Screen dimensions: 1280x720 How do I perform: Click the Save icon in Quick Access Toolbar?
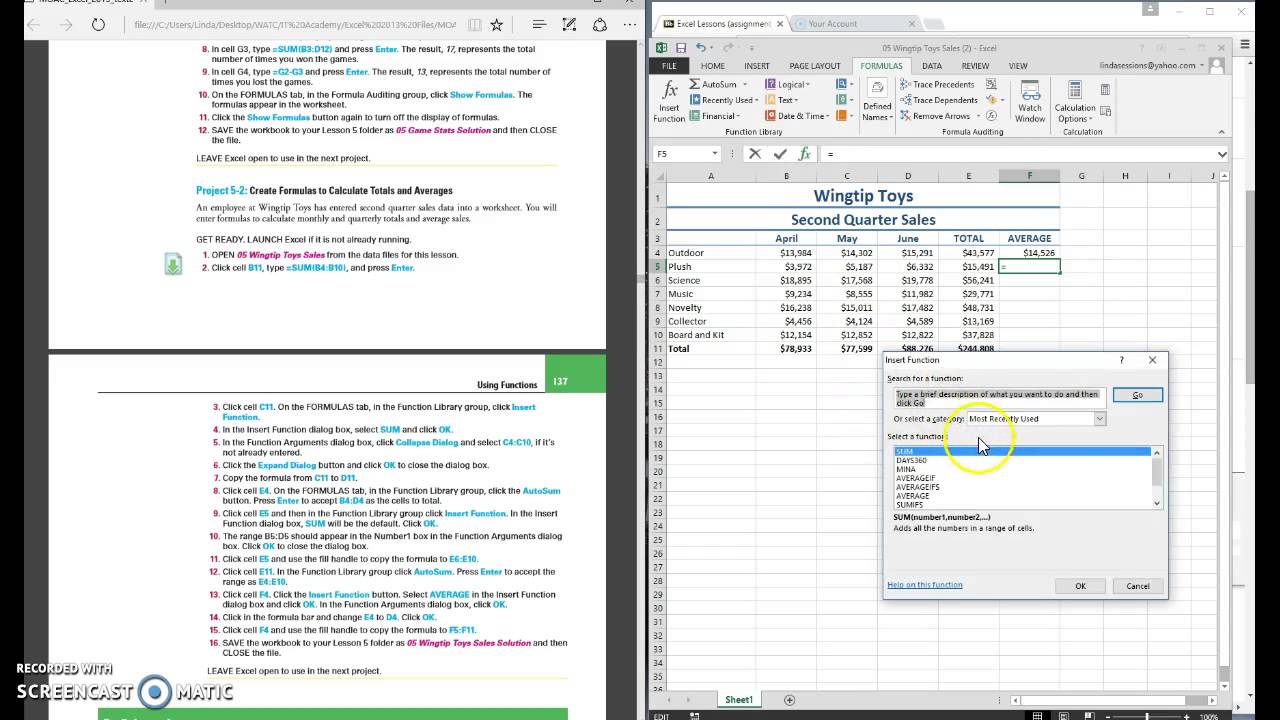pyautogui.click(x=681, y=48)
